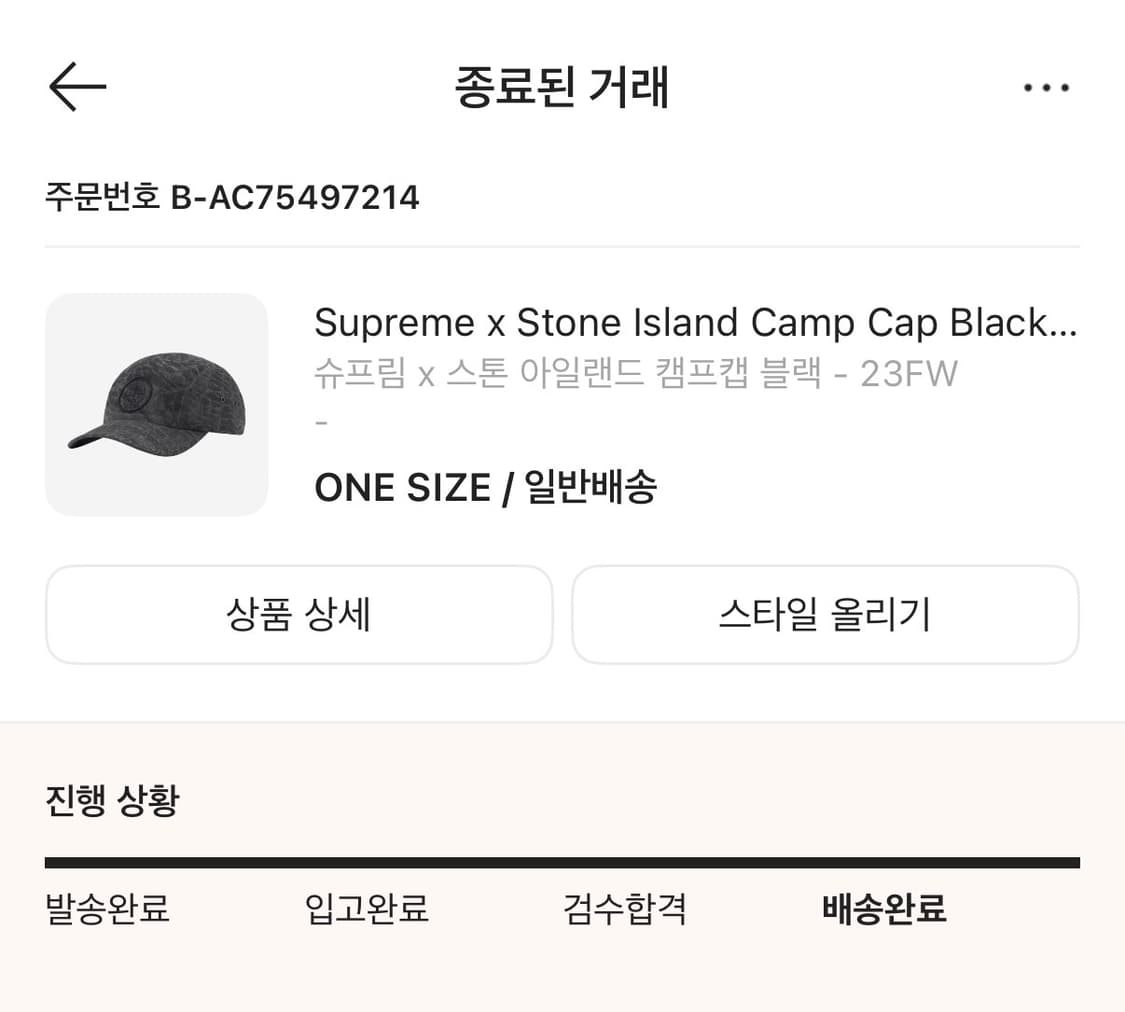
Task: Select the 입고완료 progress step
Action: click(x=365, y=909)
